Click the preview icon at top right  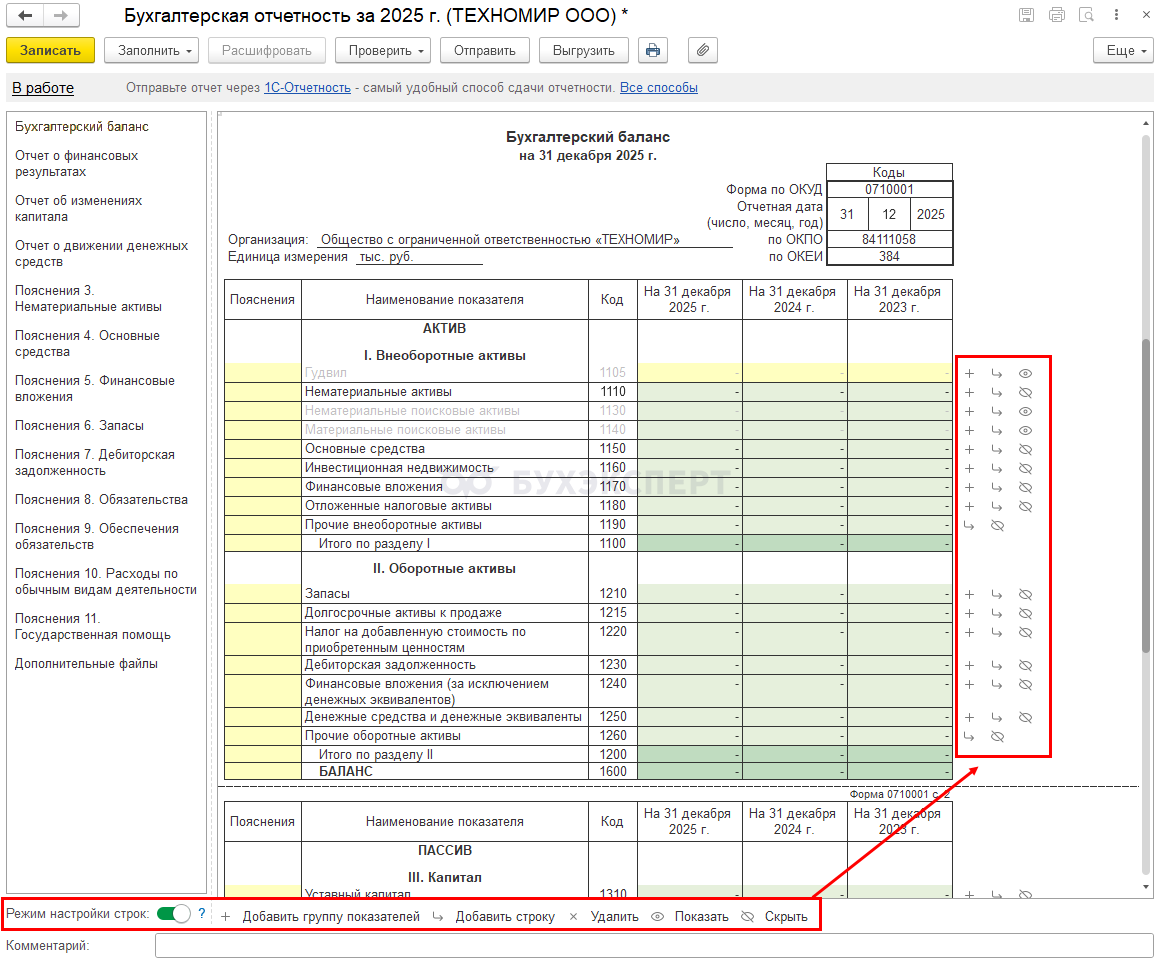click(x=1086, y=15)
